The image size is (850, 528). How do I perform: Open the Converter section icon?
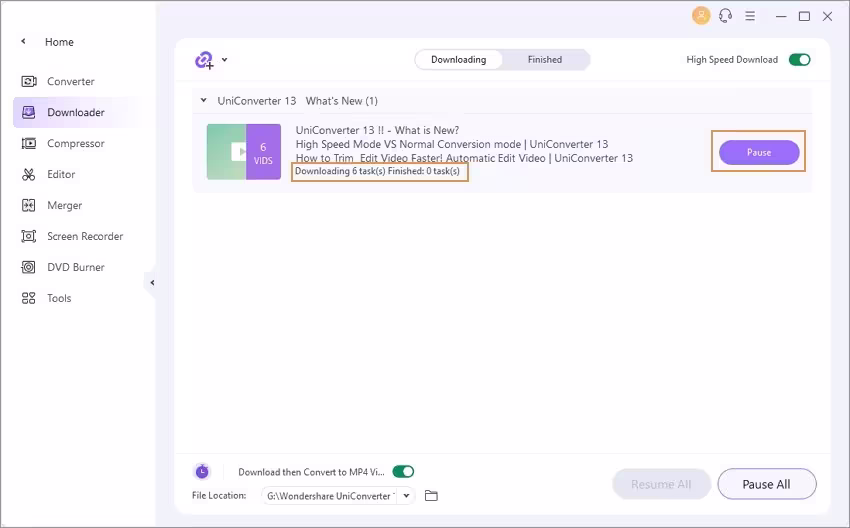click(28, 81)
